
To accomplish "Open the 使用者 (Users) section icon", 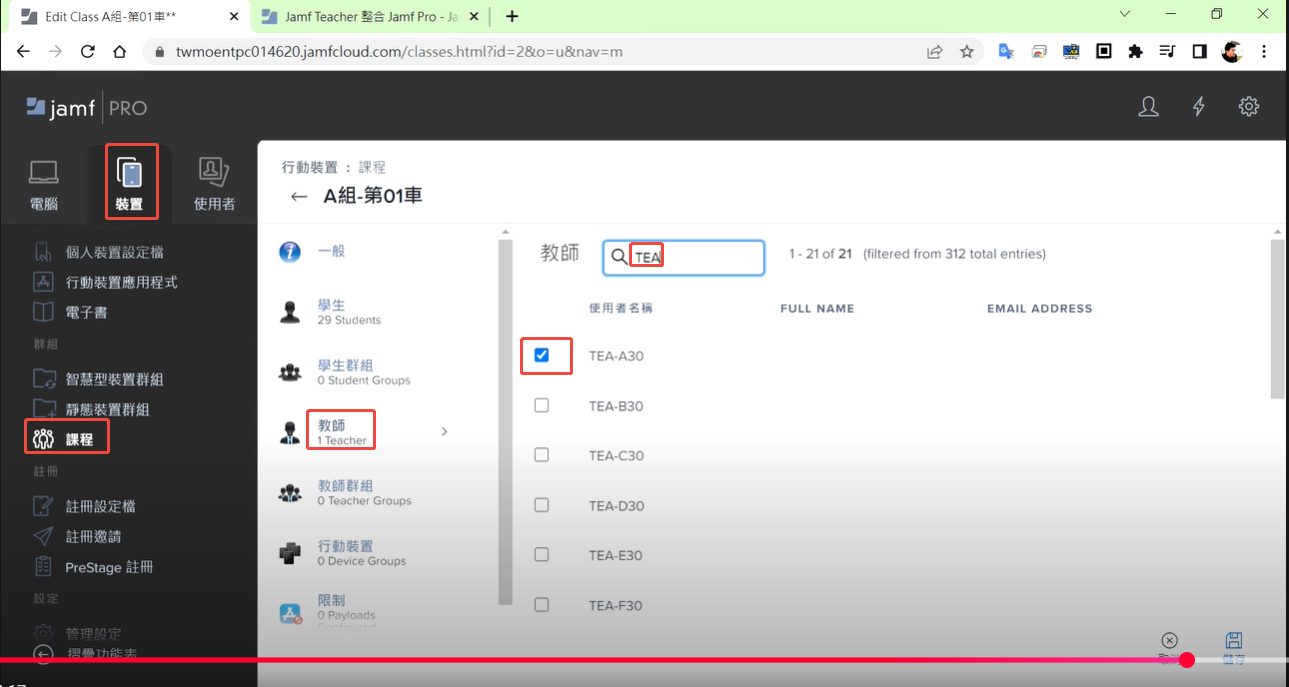I will pyautogui.click(x=214, y=172).
